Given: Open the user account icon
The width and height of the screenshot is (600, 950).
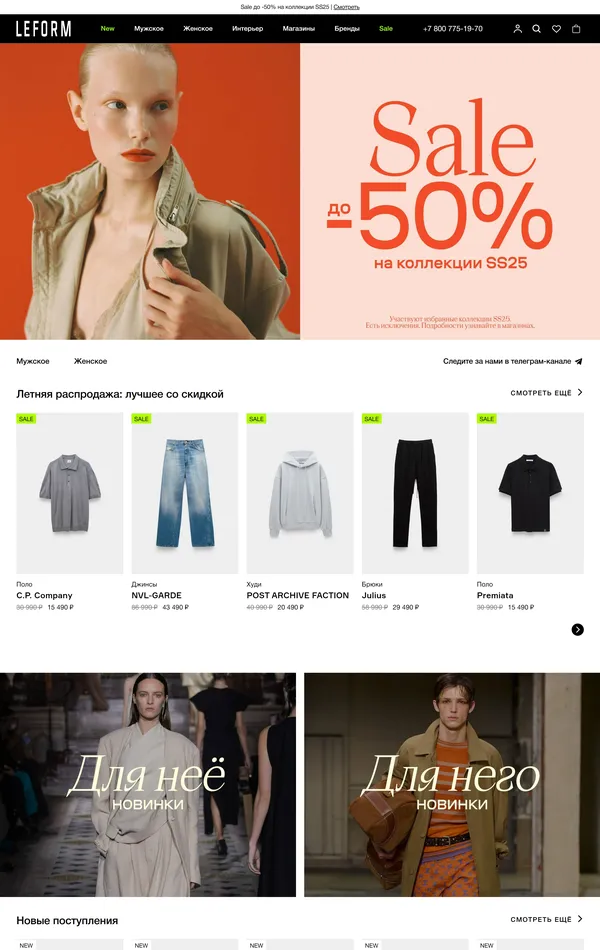Looking at the screenshot, I should (517, 28).
